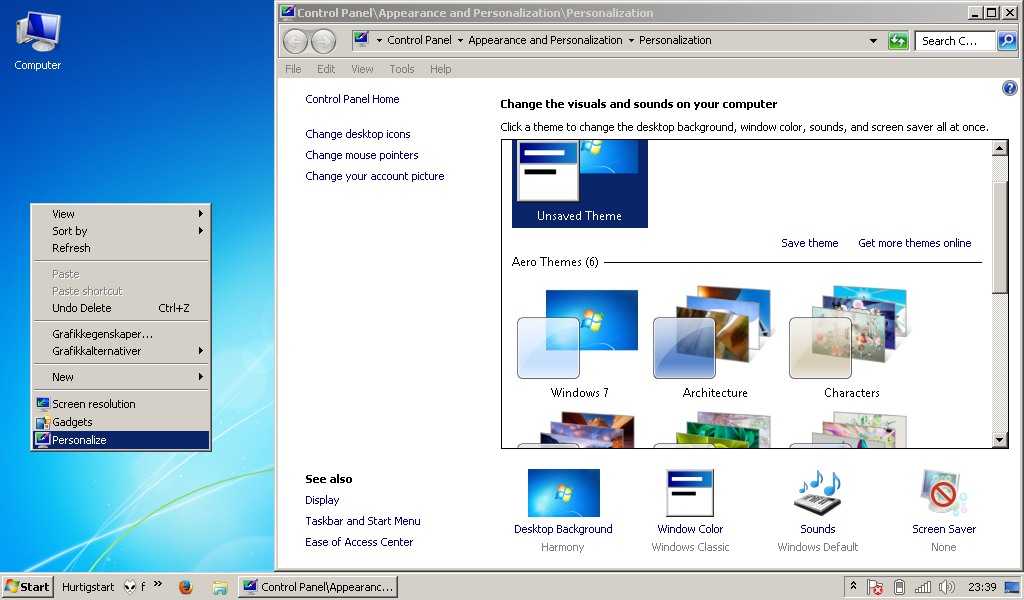Open the Computer desktop icon
This screenshot has height=600, width=1024.
38,40
